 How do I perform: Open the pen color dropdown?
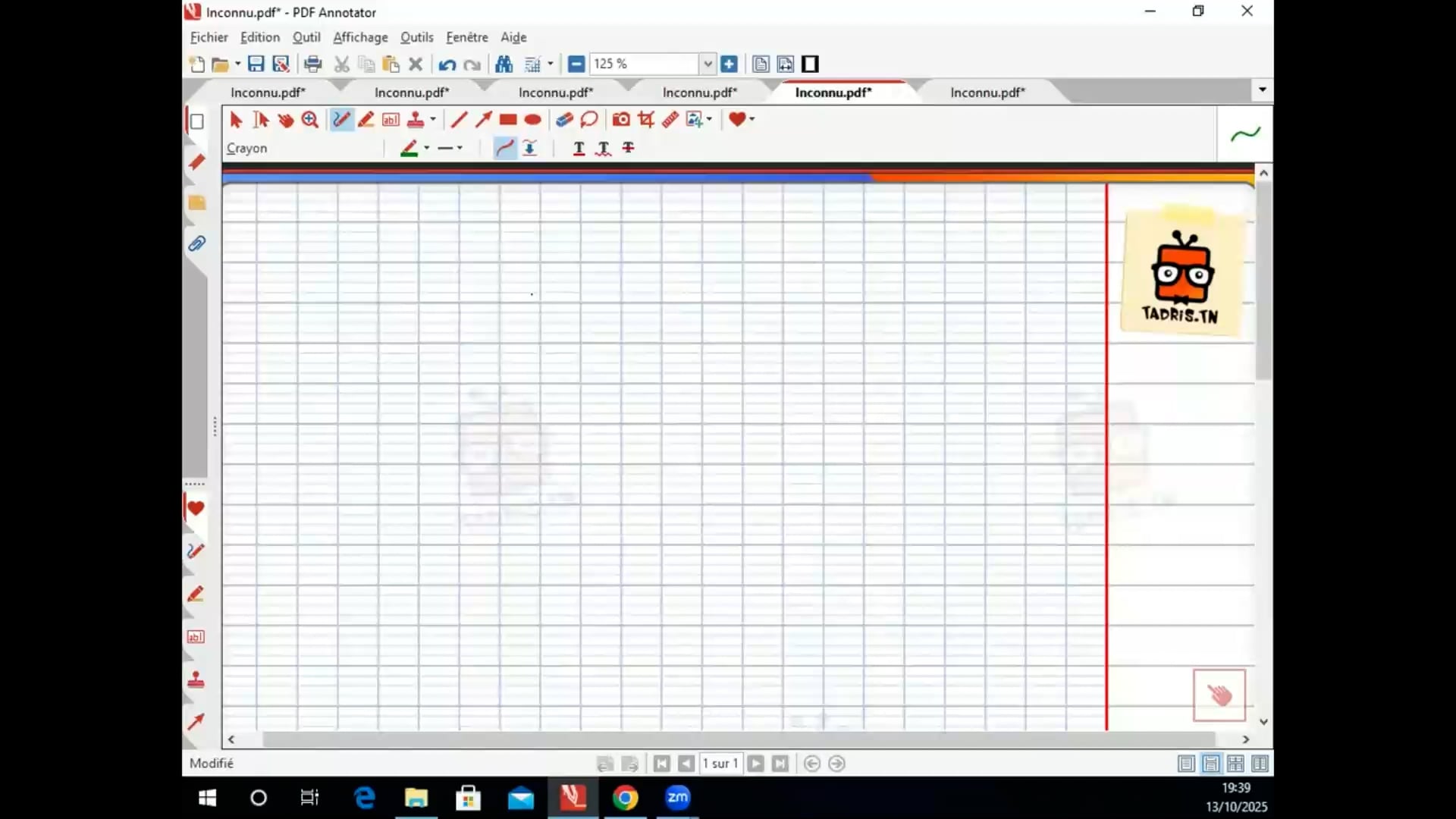pos(427,148)
